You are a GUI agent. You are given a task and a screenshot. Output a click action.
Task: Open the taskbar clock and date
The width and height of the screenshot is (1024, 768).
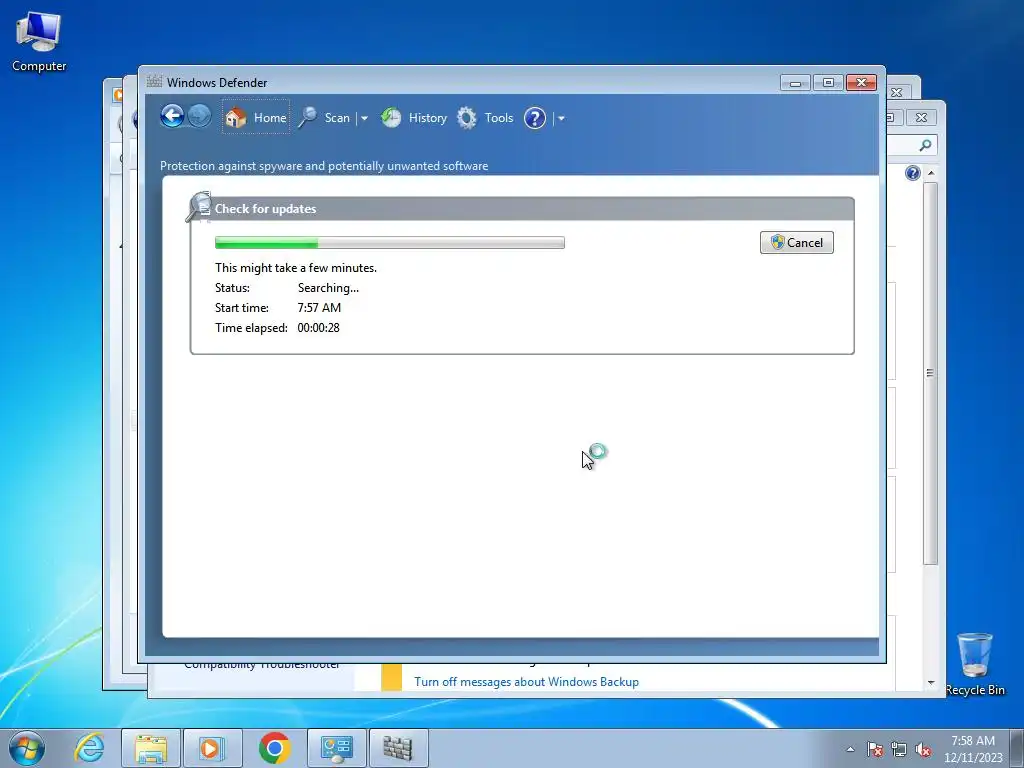coord(973,749)
